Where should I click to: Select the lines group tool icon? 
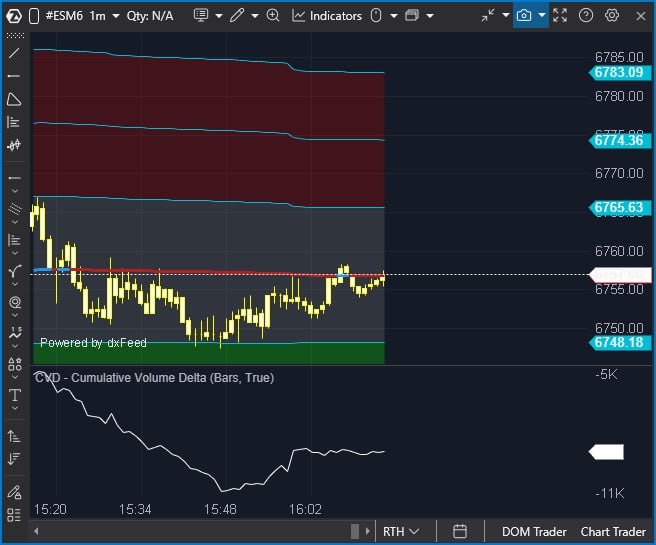(x=14, y=178)
